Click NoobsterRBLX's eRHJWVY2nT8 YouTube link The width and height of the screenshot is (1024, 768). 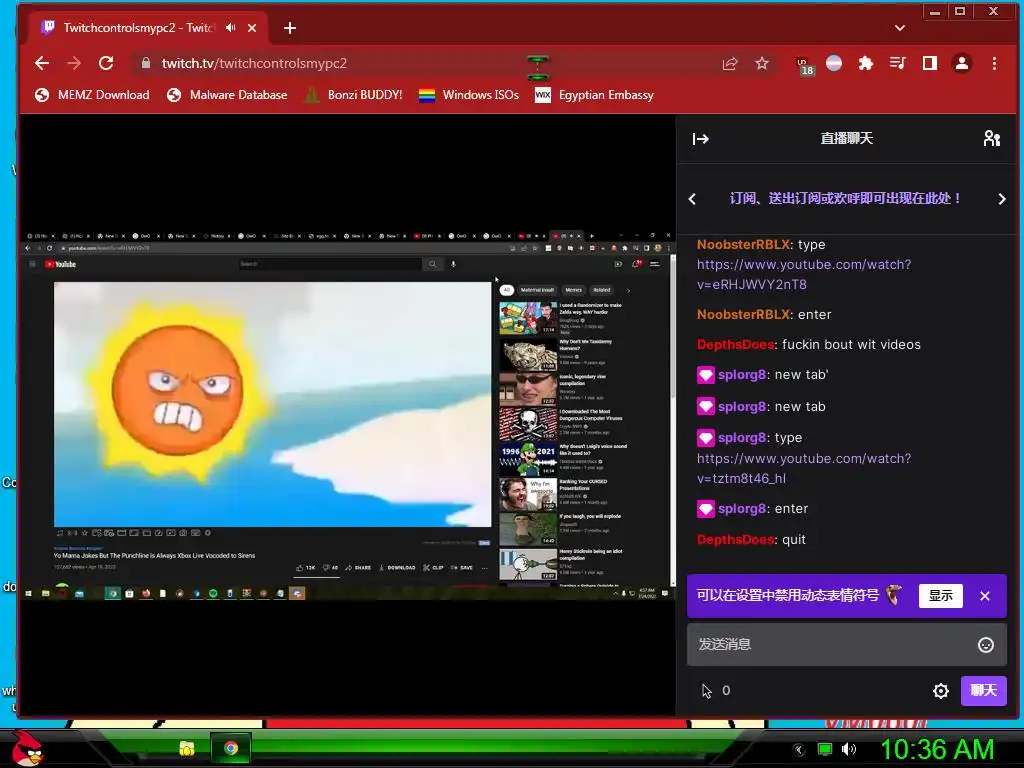804,274
